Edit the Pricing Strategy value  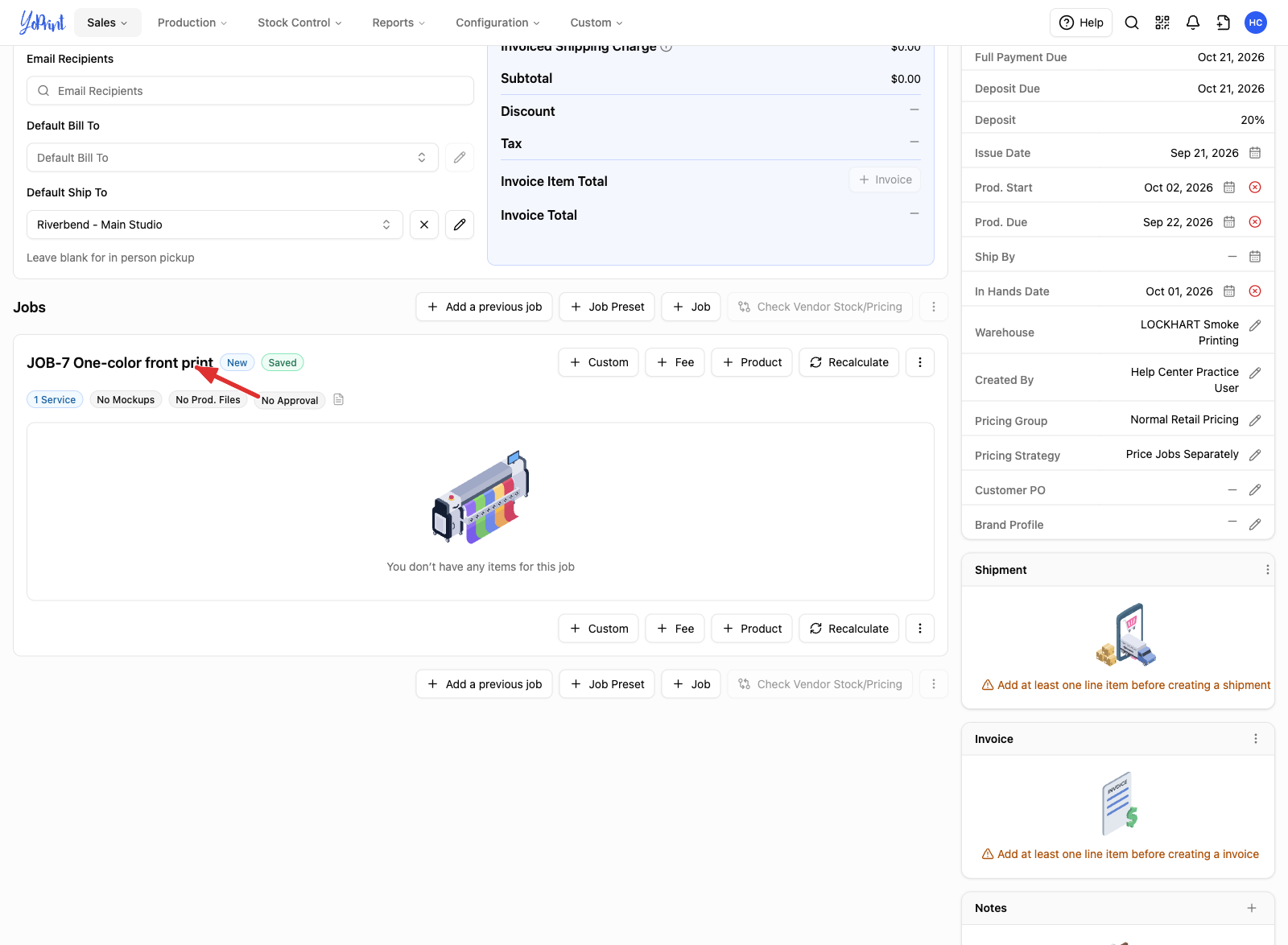point(1255,455)
